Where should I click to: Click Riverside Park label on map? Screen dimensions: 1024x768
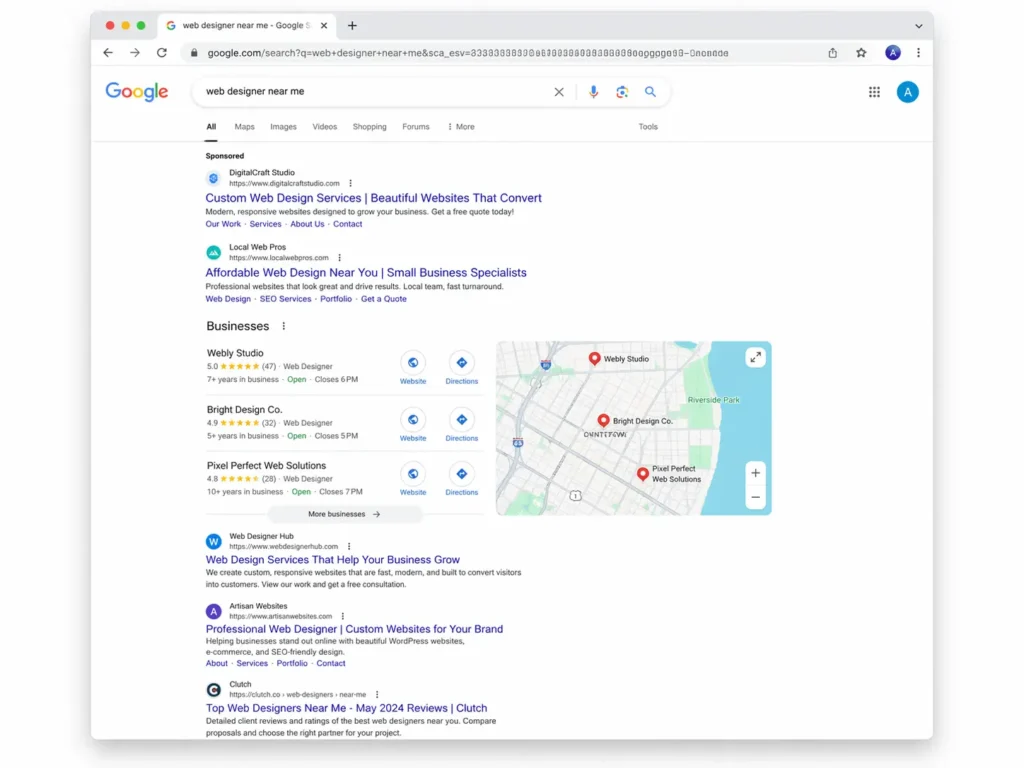[713, 400]
